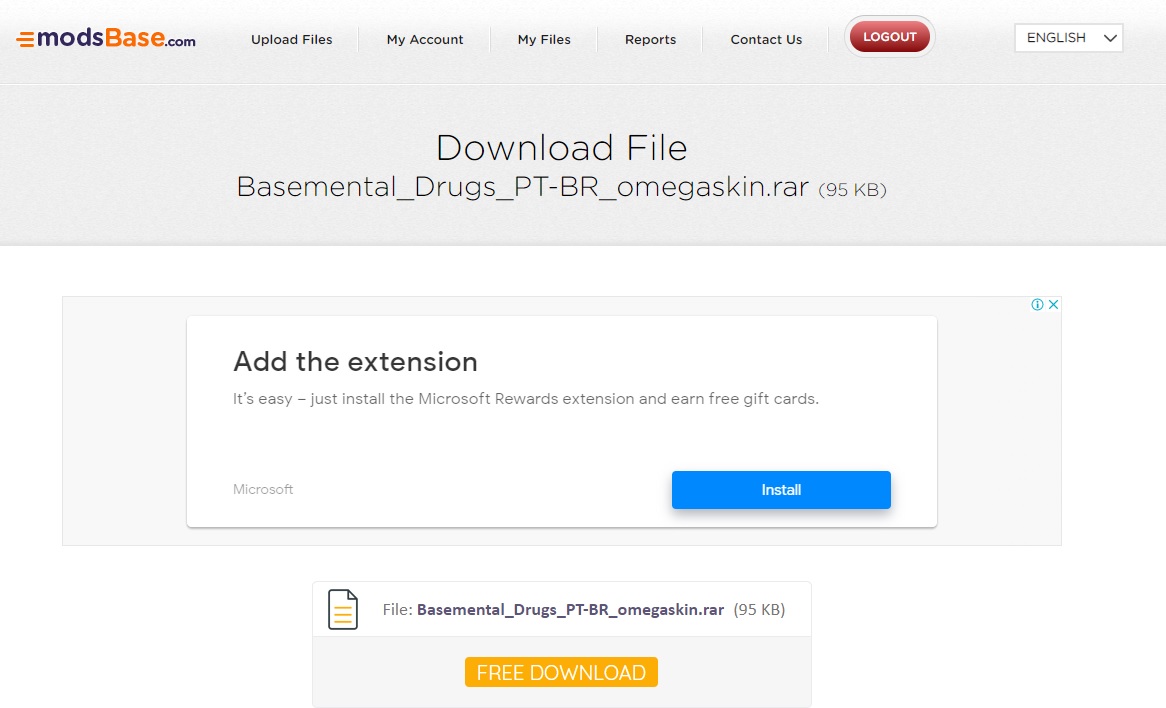
Task: Close the Microsoft Rewards ad
Action: pos(1053,304)
